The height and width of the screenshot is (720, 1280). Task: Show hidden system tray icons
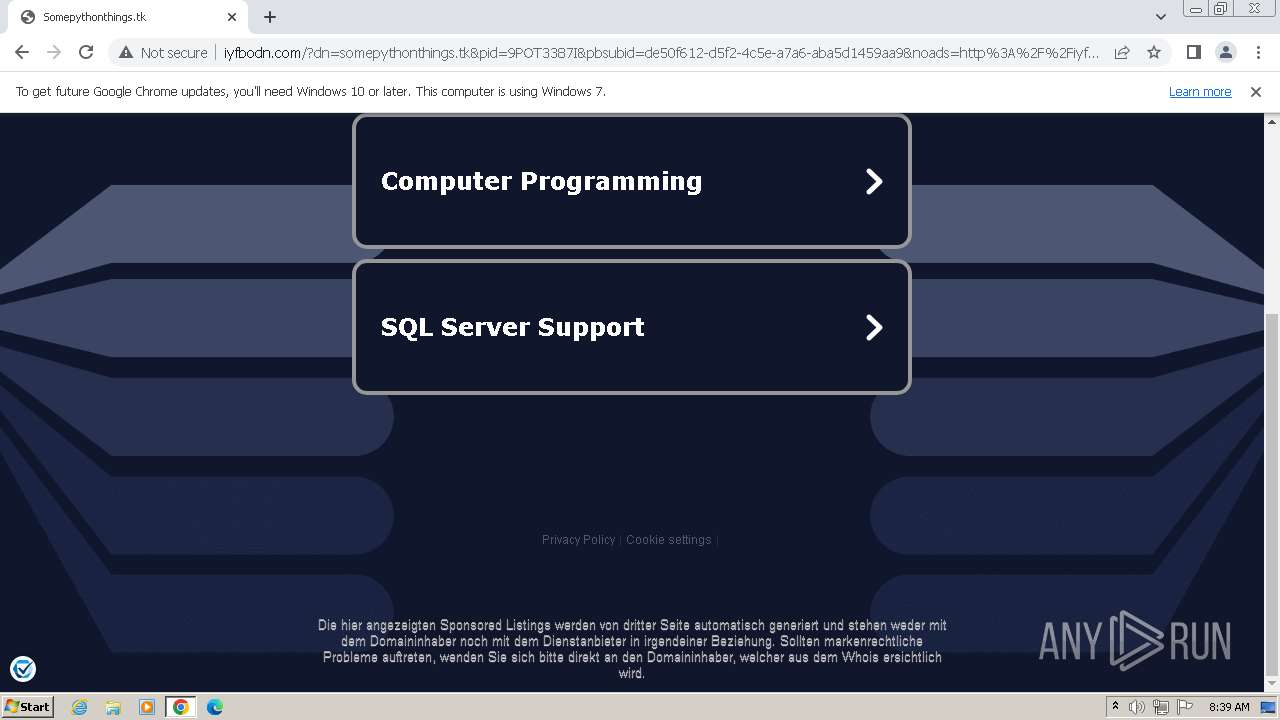tap(1115, 707)
